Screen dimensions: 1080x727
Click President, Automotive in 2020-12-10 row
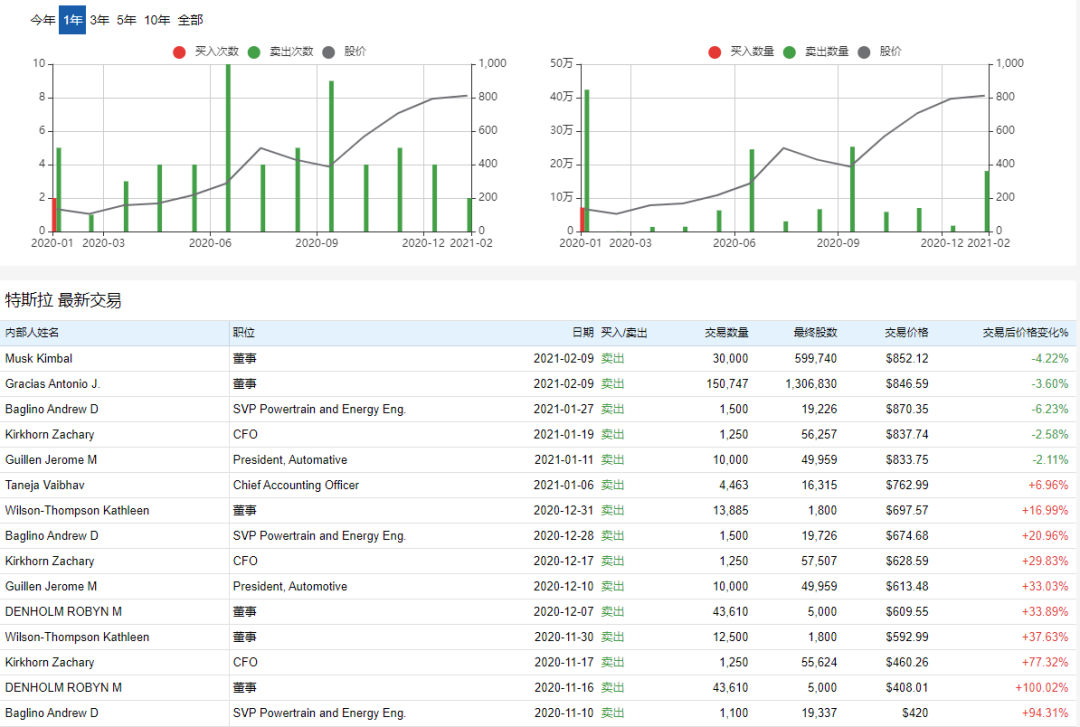[290, 586]
